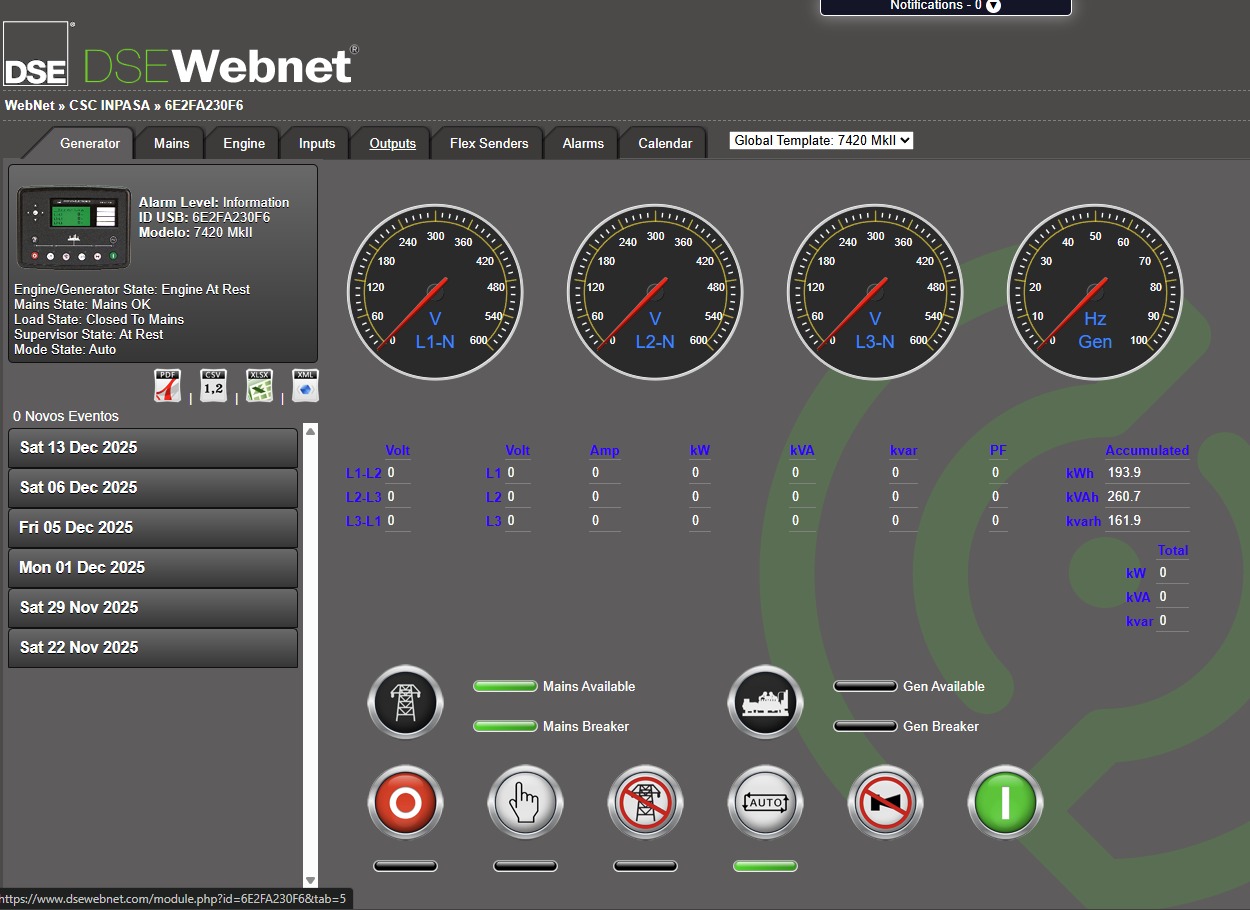Click the Total header
Screen dimensions: 1250x910
(x=1173, y=551)
